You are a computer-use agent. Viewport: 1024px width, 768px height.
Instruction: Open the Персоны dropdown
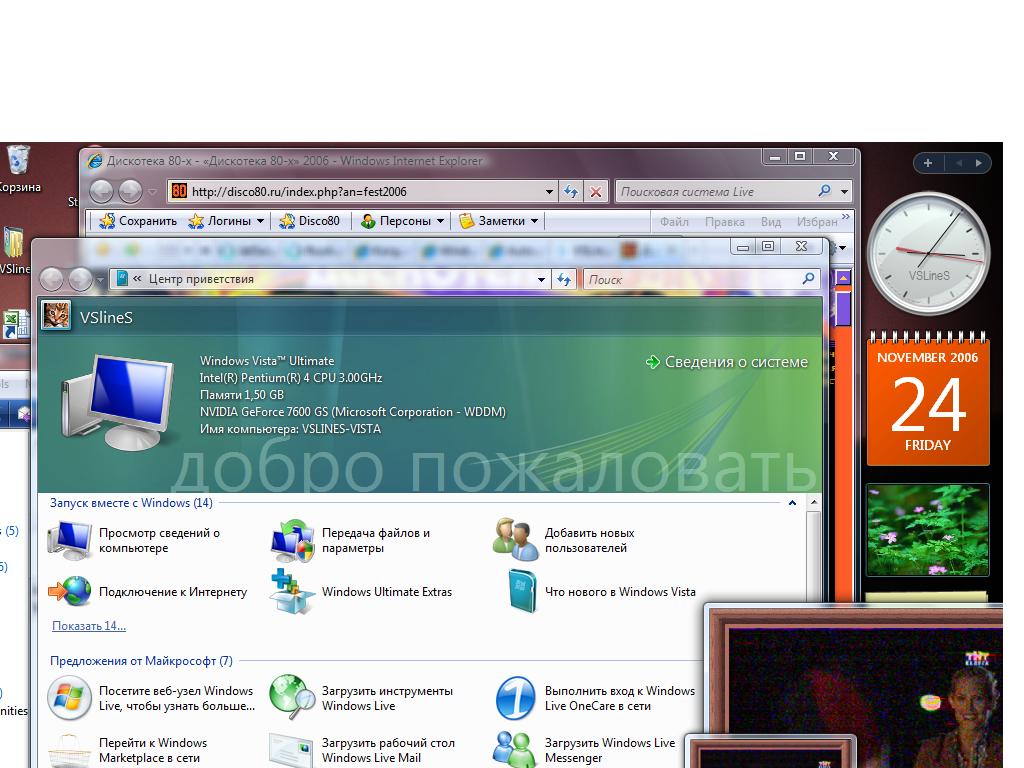[x=402, y=221]
